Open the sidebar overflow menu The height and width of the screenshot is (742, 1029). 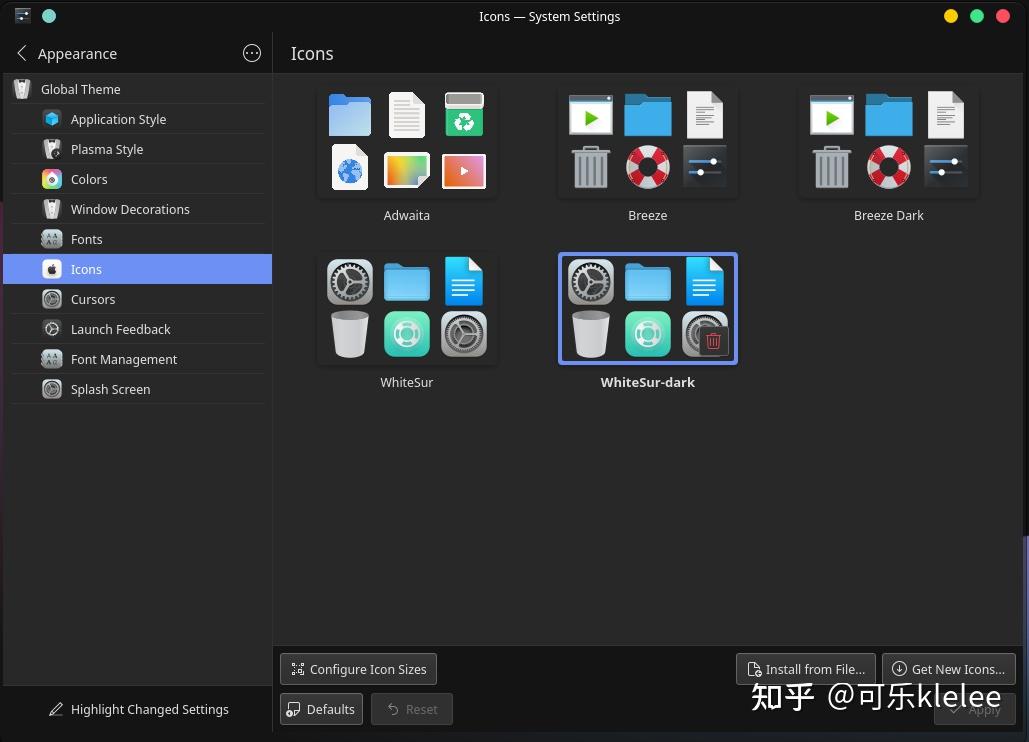[x=252, y=53]
